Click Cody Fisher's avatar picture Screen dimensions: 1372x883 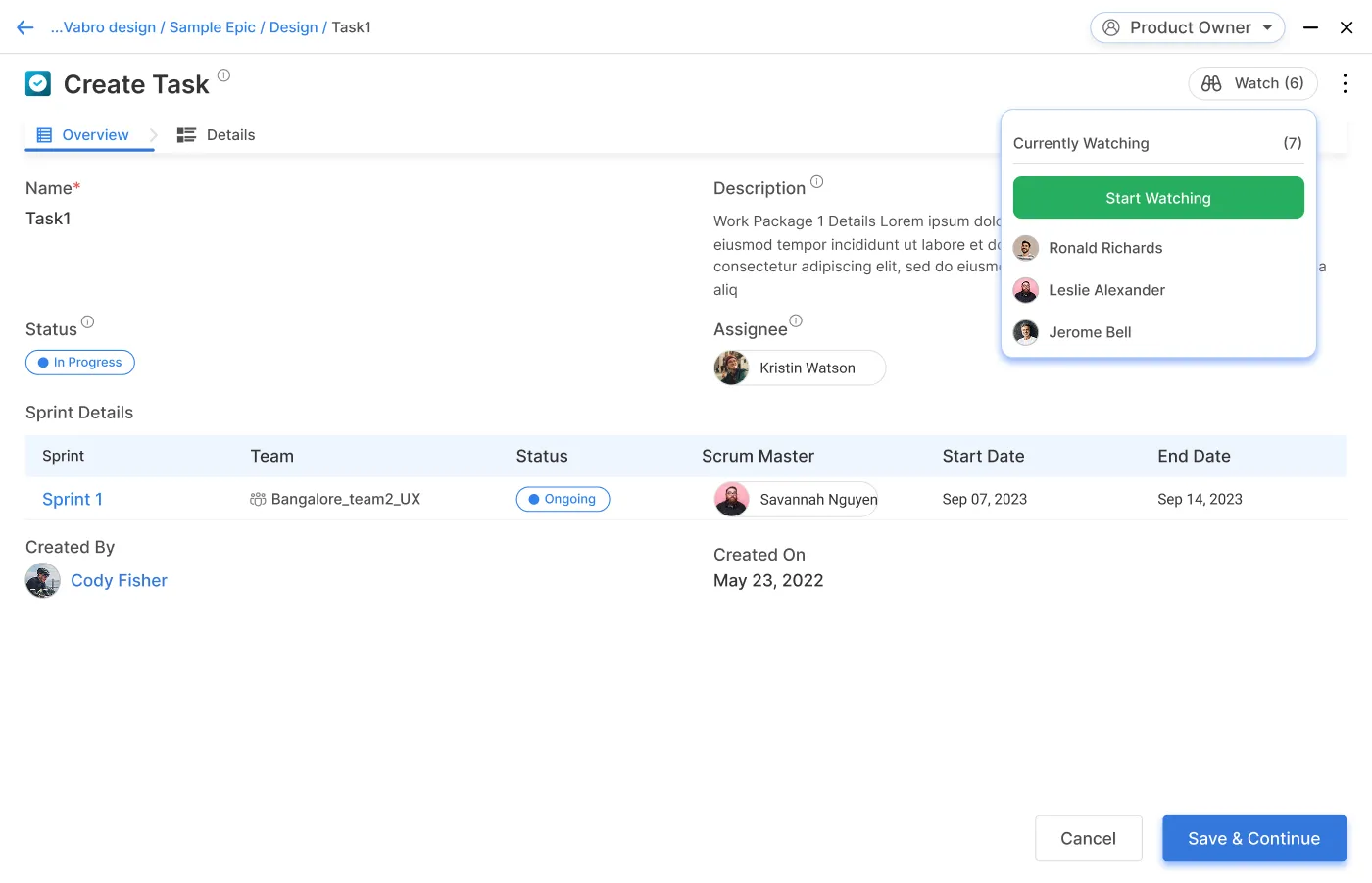[x=43, y=580]
